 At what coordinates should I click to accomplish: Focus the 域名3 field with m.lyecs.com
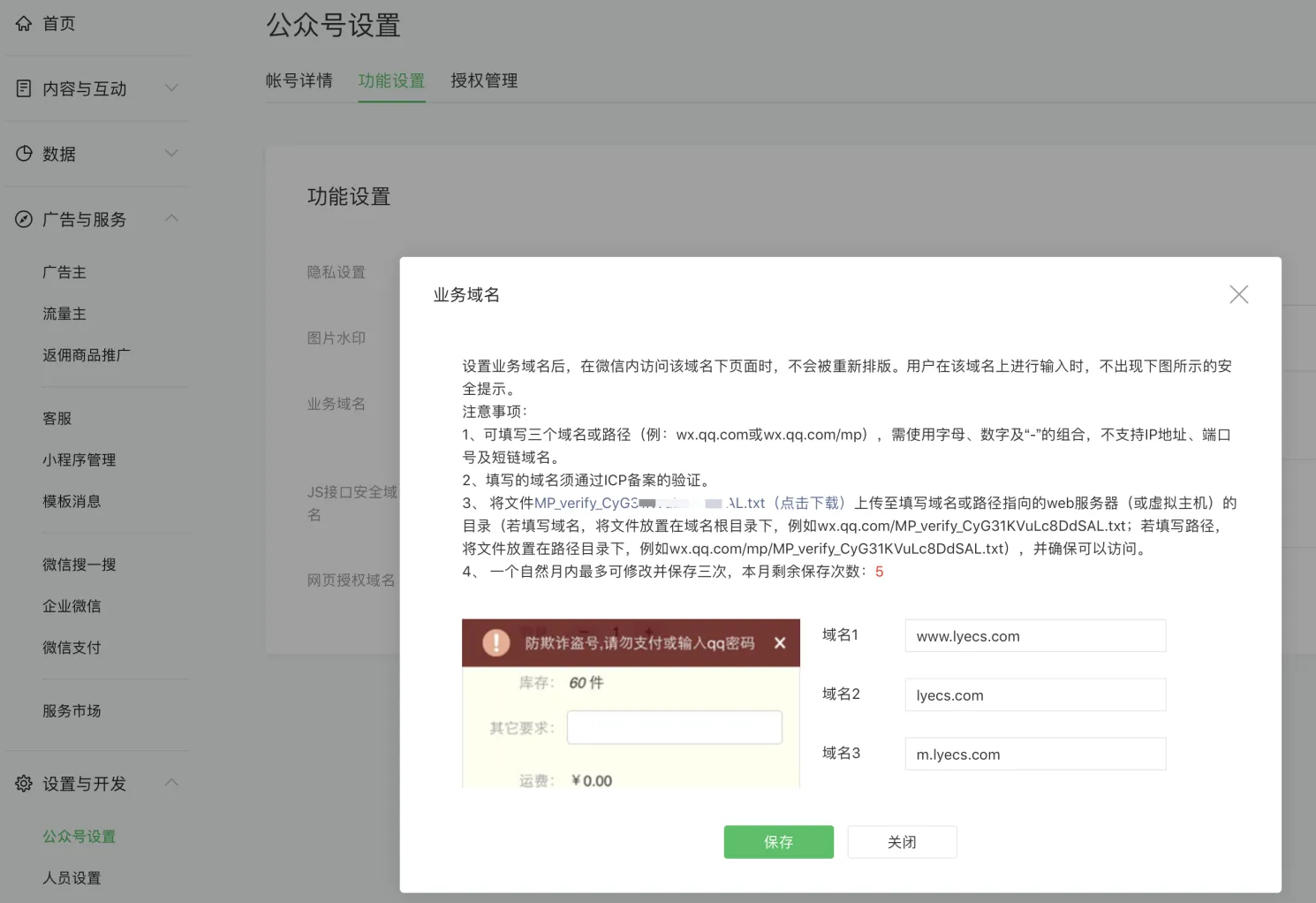pyautogui.click(x=1035, y=755)
